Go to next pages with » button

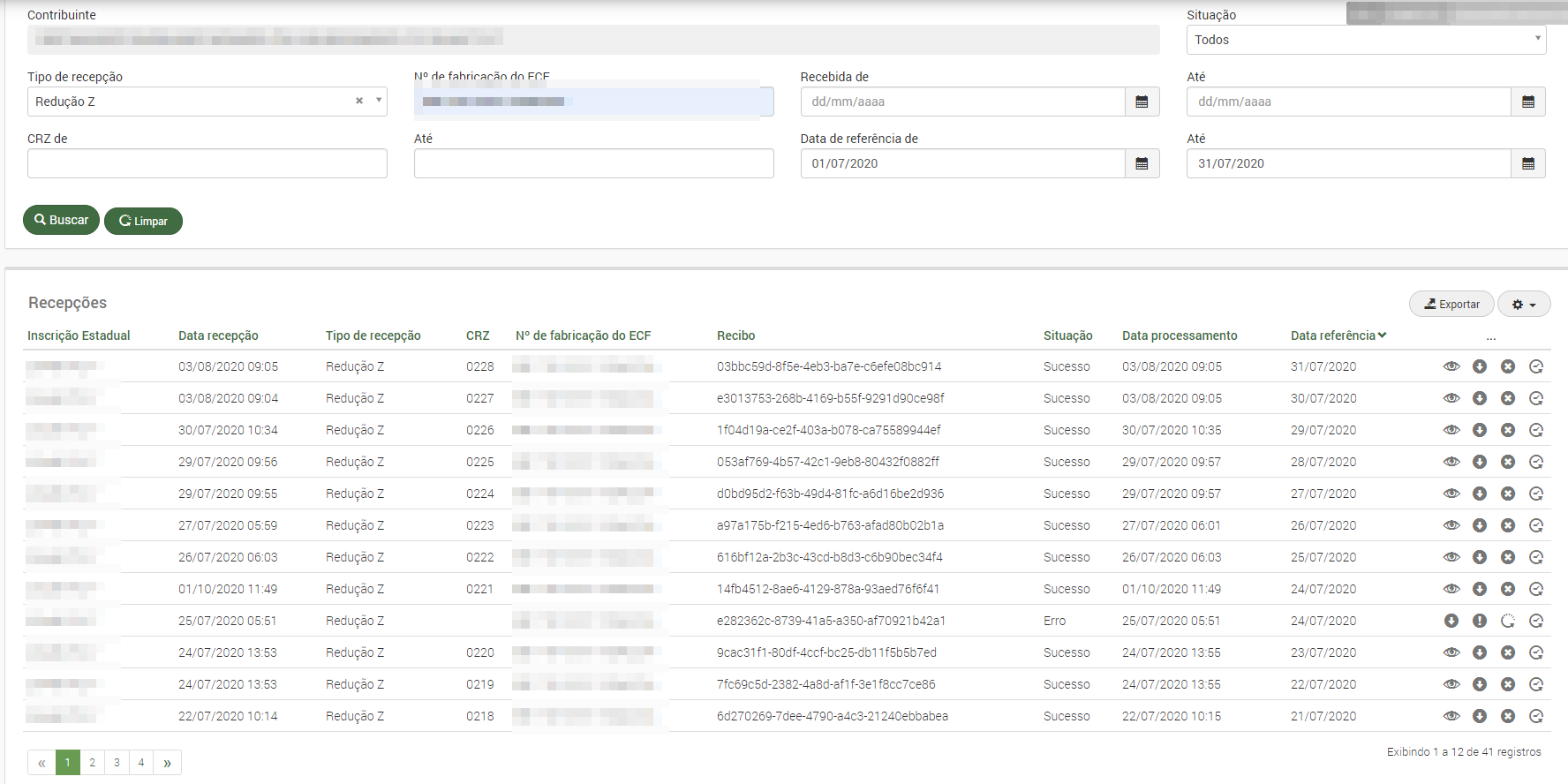pos(167,762)
